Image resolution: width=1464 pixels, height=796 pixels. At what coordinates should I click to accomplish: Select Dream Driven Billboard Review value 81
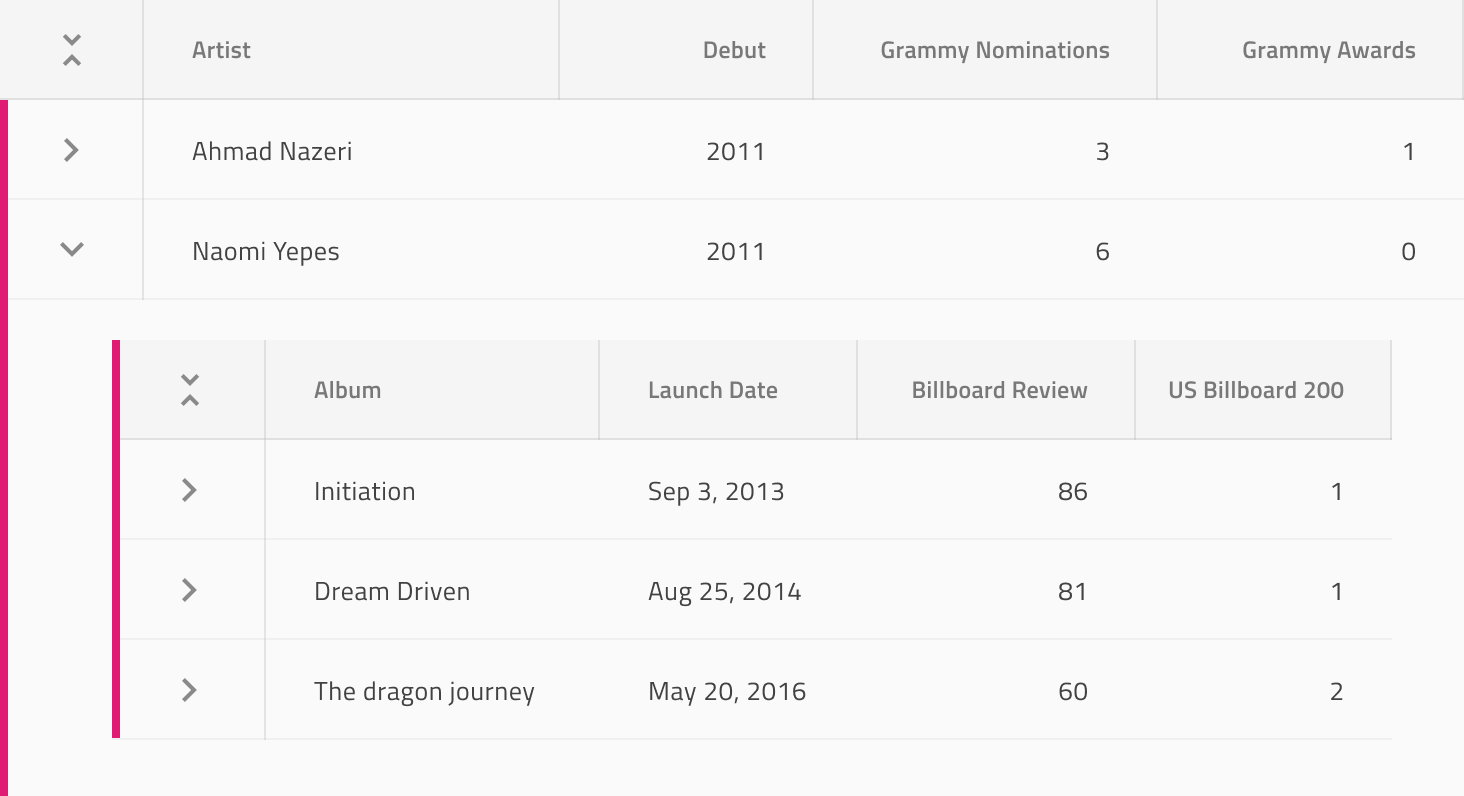[1072, 591]
